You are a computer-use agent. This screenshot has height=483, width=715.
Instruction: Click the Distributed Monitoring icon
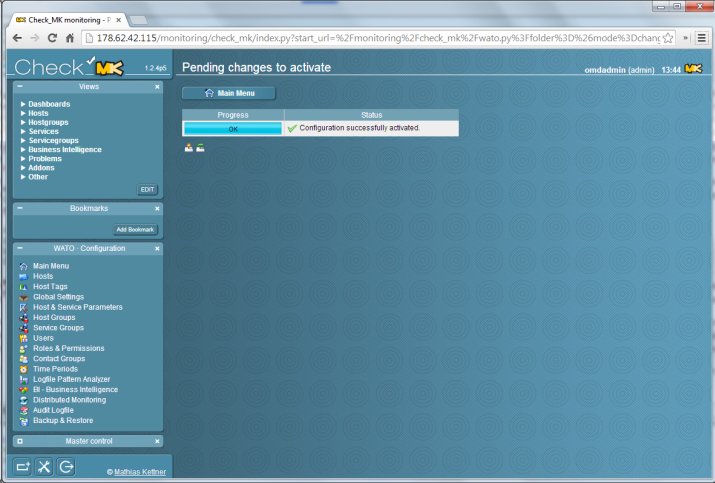24,400
